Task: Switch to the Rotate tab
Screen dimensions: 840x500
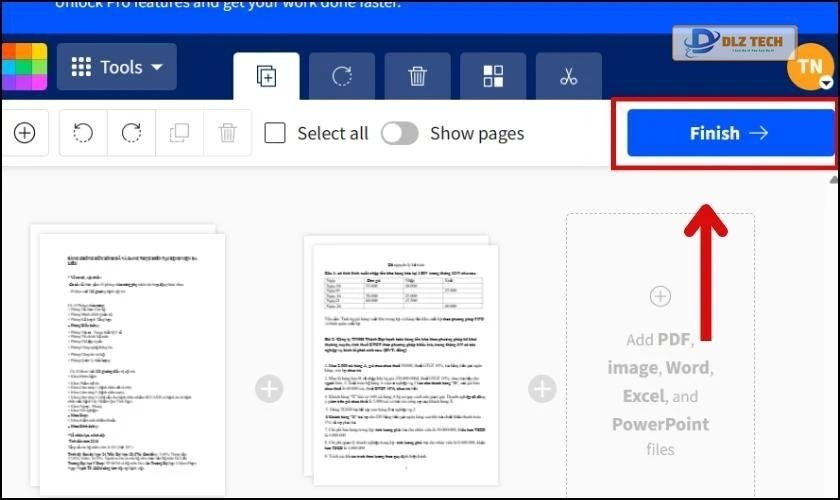Action: coord(342,76)
